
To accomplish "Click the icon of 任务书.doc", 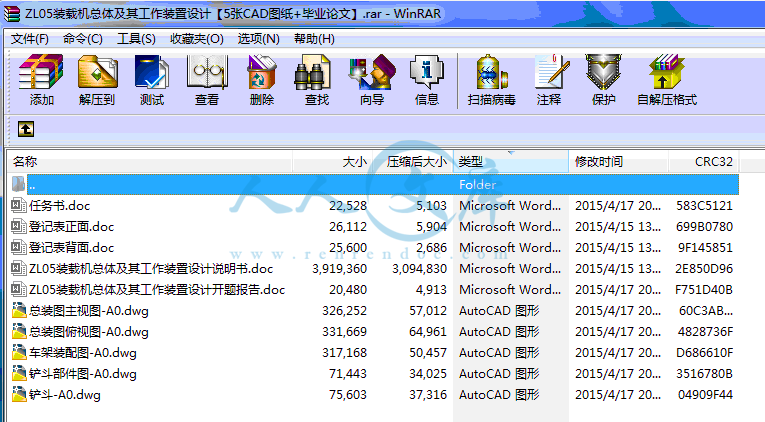I will click(x=19, y=205).
